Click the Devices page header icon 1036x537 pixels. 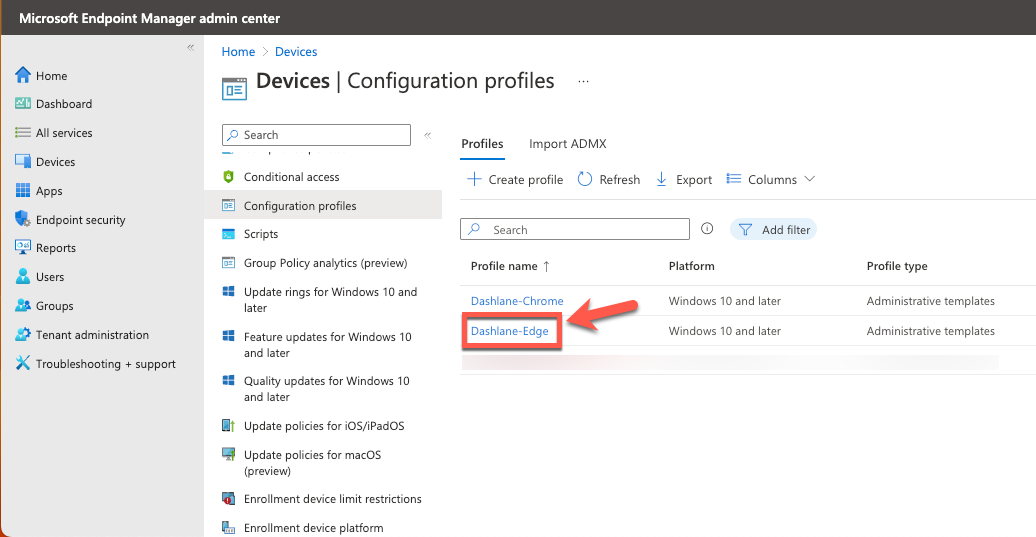235,89
